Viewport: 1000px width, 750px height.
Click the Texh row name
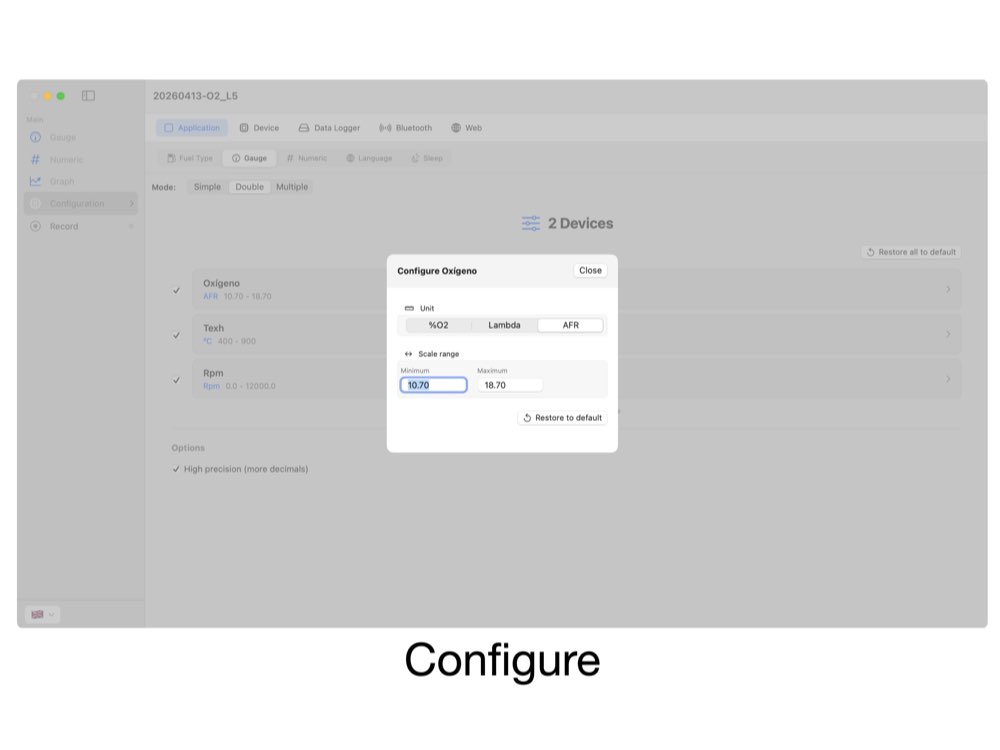click(x=214, y=328)
